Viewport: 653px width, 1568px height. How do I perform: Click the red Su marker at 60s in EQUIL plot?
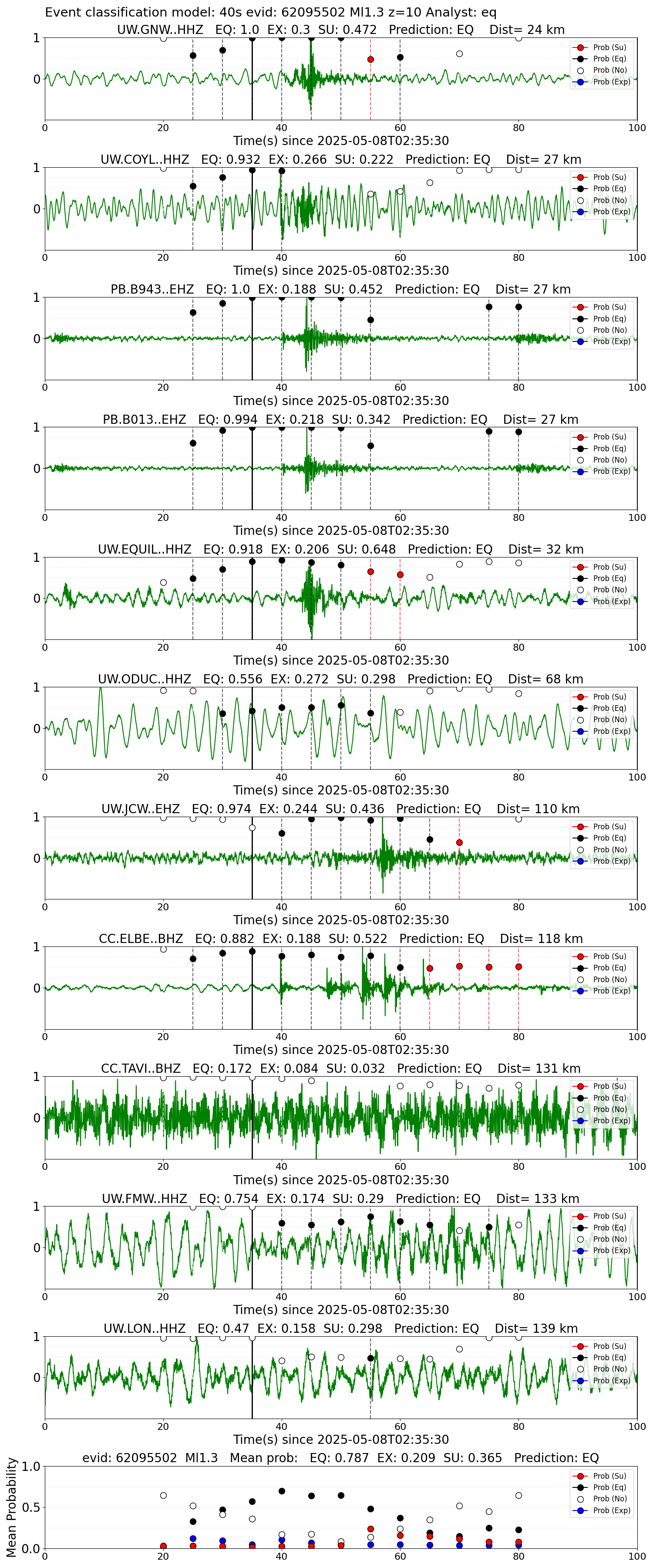[400, 574]
